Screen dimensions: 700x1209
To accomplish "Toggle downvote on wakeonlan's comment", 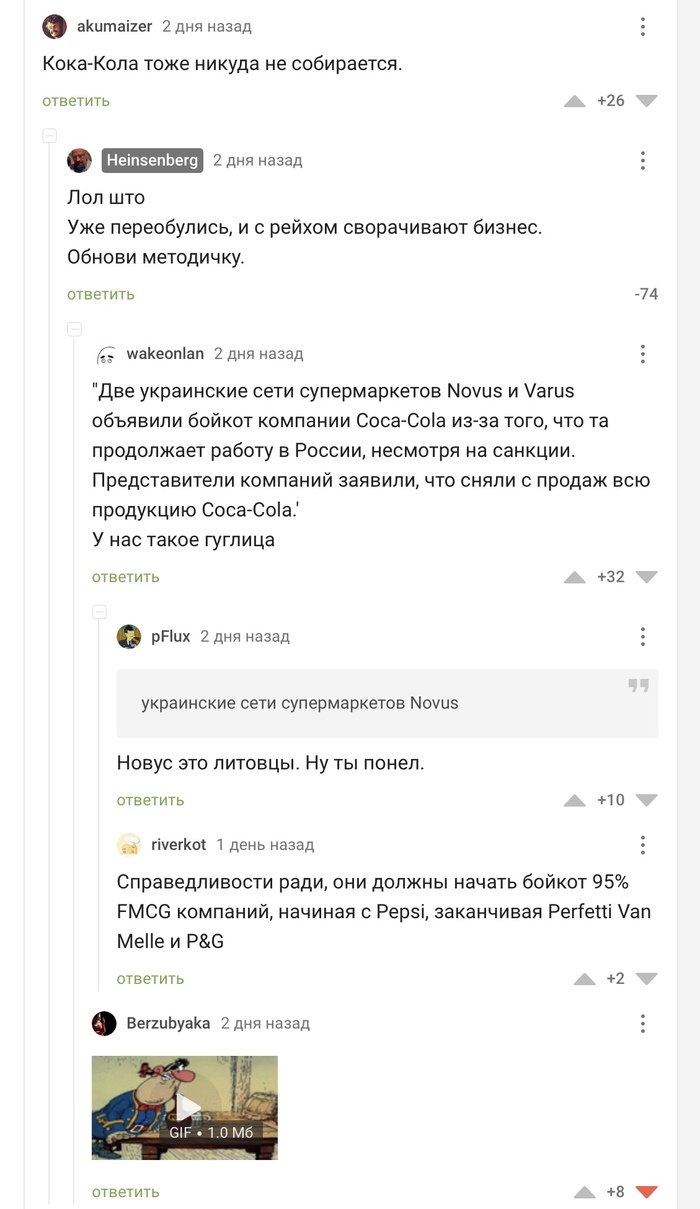I will [x=646, y=577].
